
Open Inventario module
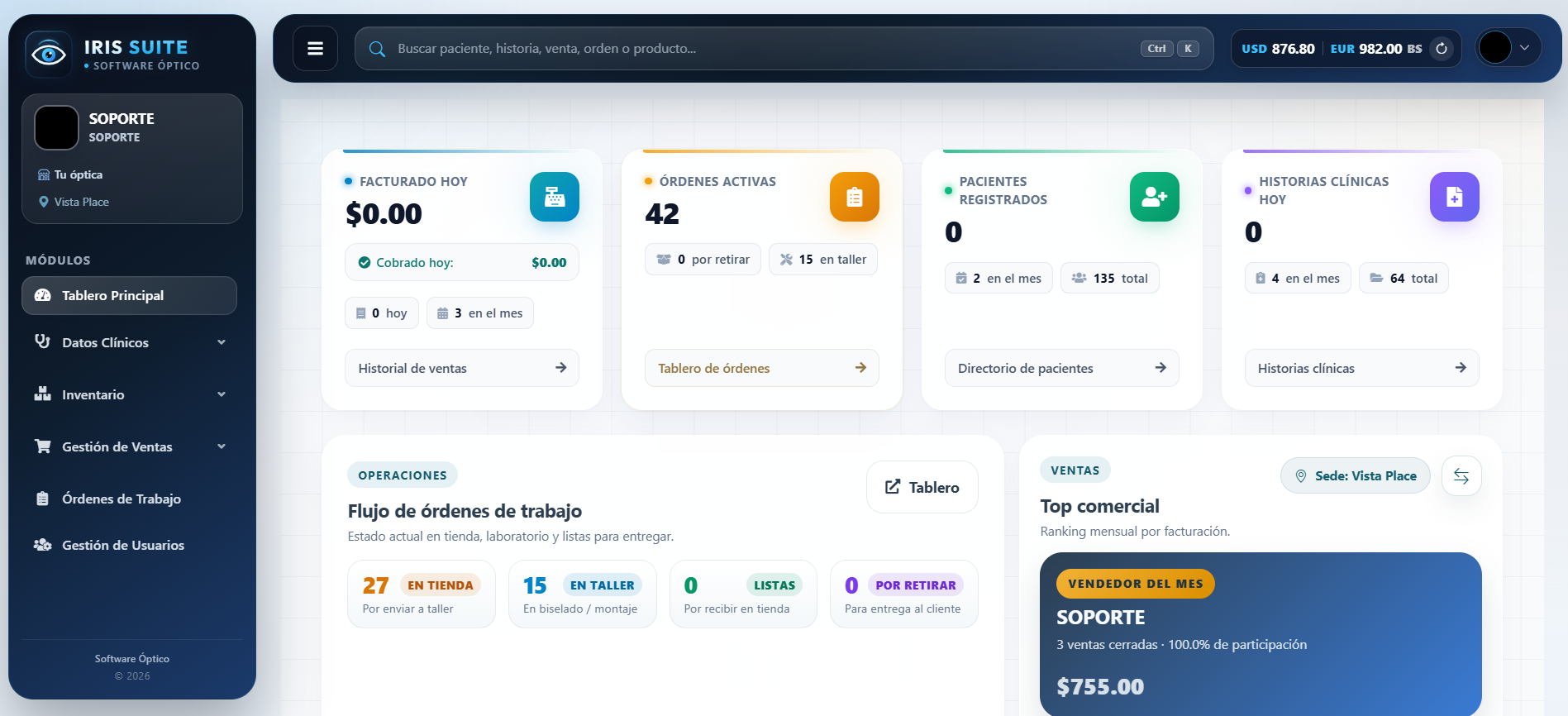[x=129, y=394]
